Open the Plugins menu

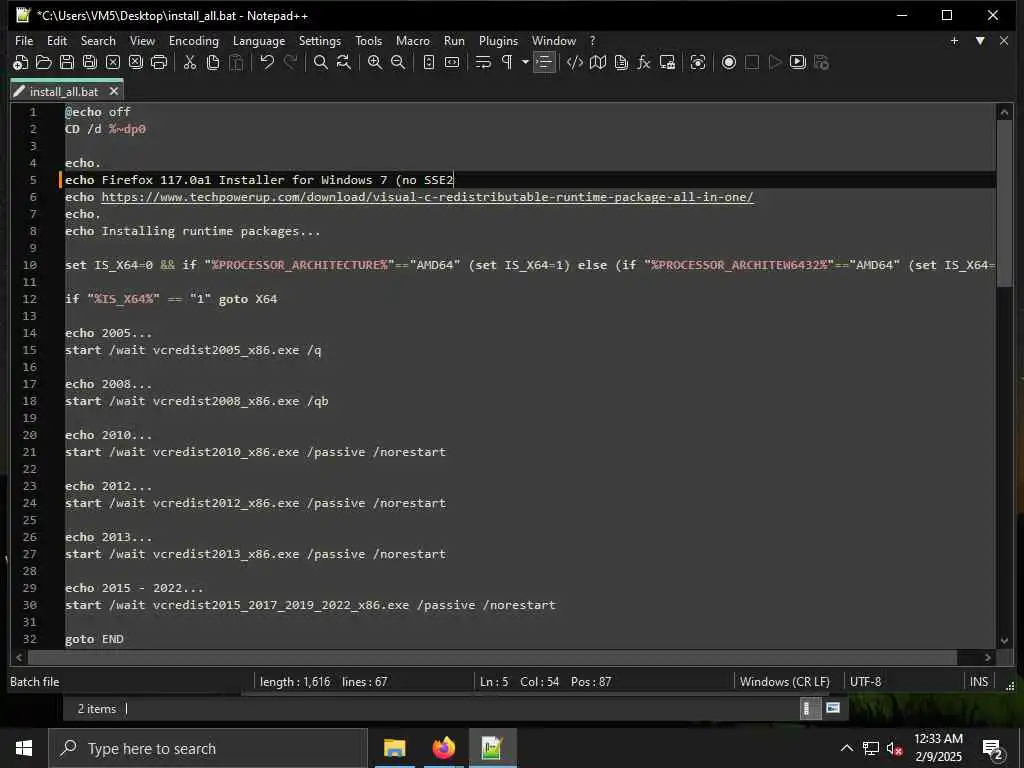[x=498, y=40]
